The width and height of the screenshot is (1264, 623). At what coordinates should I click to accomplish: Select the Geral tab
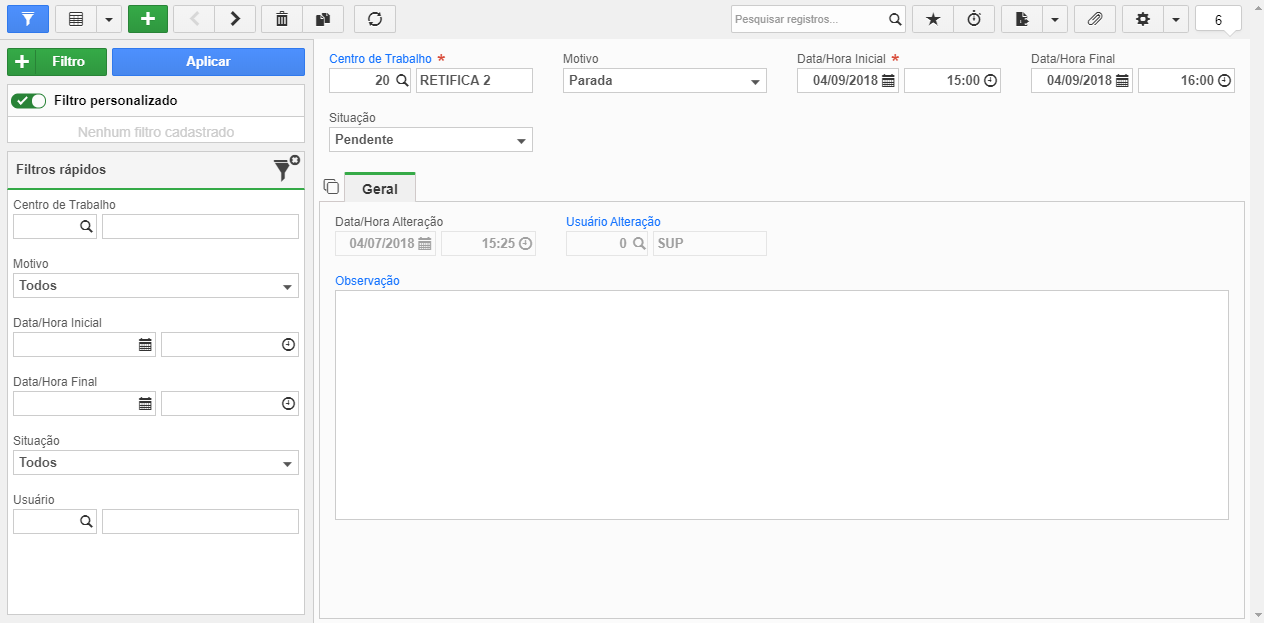point(380,188)
